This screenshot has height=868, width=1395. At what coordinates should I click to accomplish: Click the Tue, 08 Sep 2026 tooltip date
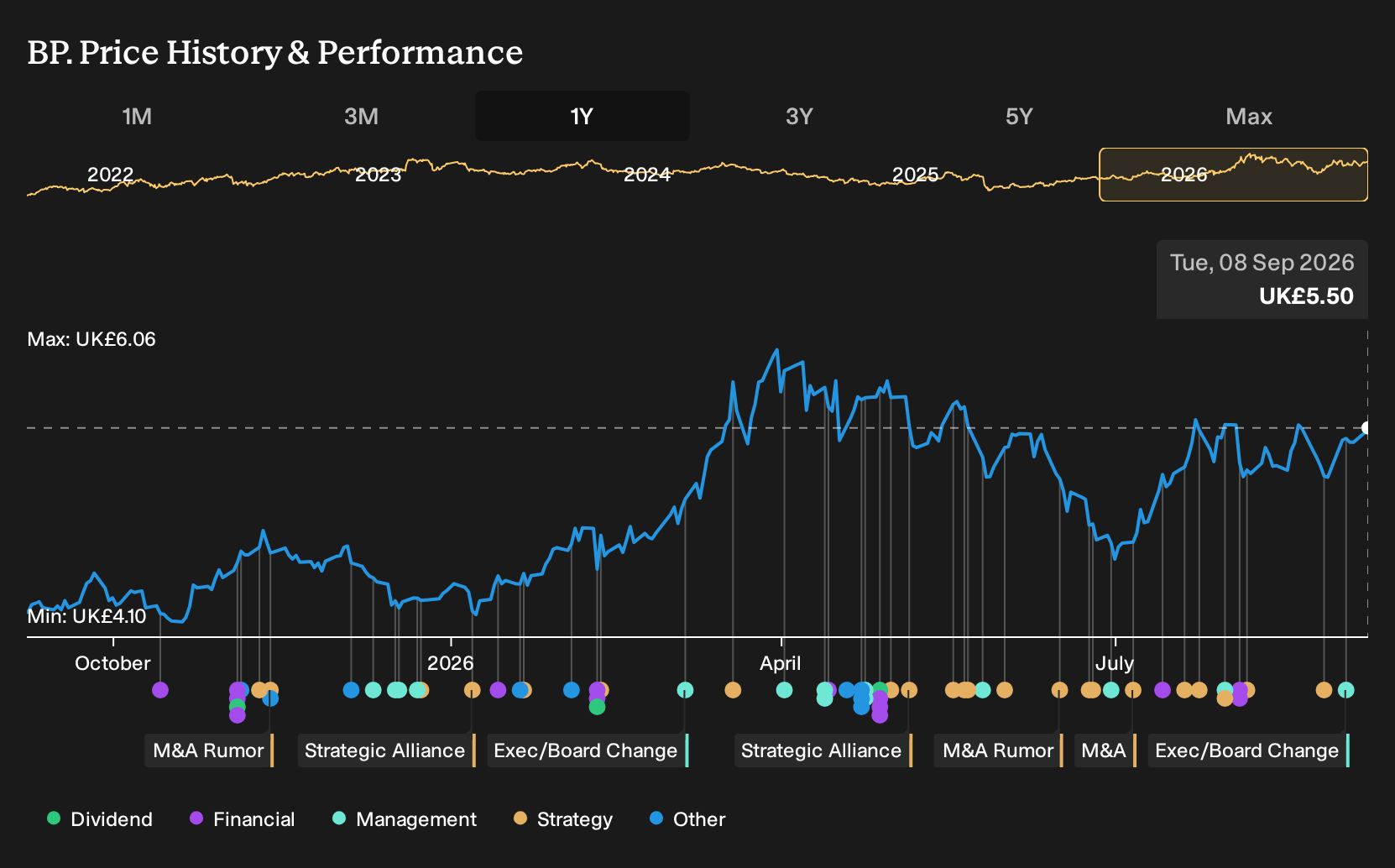tap(1262, 263)
